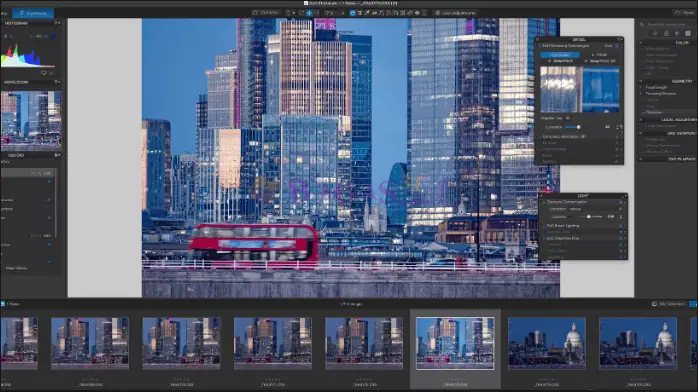Close the floating DETAIL palette
698x392 pixels.
[x=537, y=39]
